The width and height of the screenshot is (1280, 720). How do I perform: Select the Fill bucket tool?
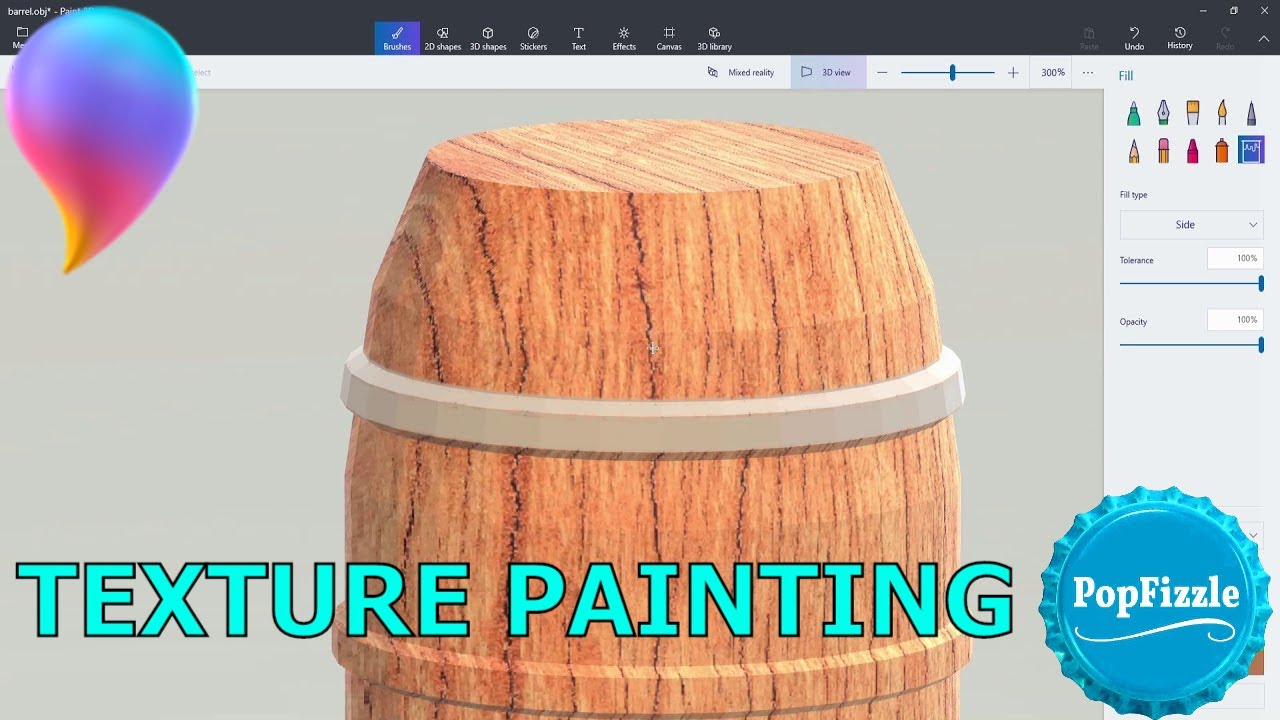tap(1251, 150)
